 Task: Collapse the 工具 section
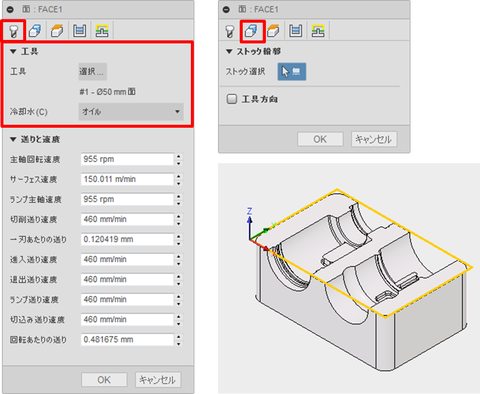13,52
